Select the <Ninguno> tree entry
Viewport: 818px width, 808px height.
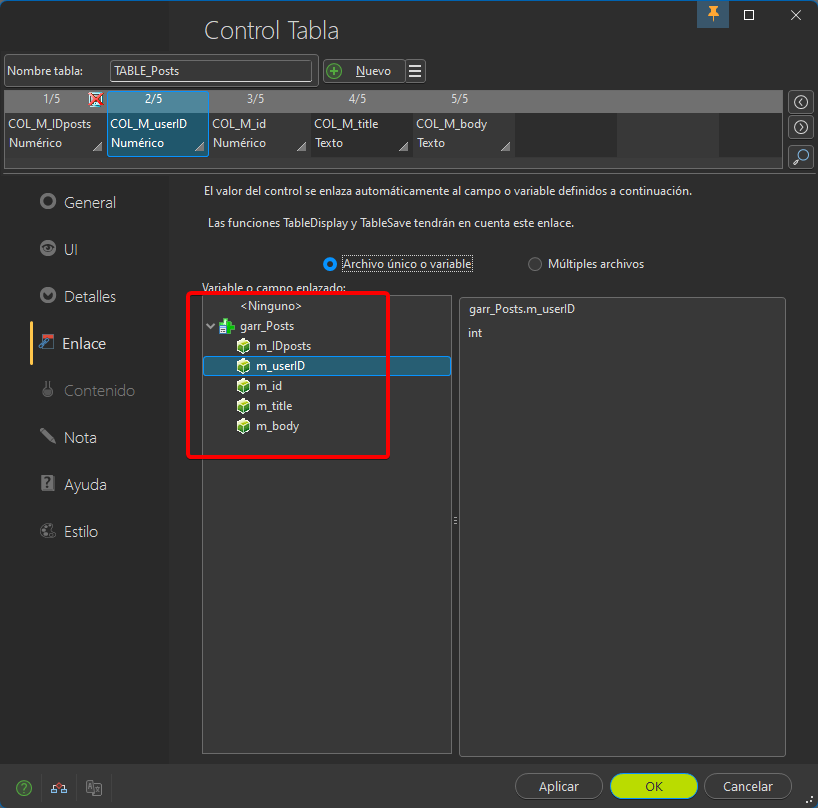tap(271, 306)
